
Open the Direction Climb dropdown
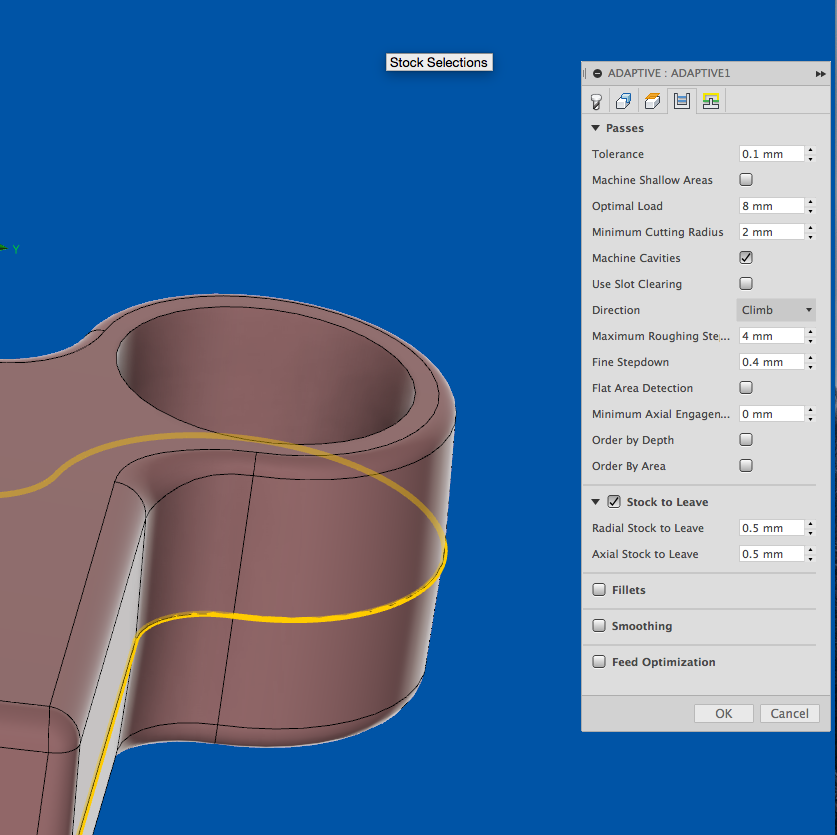pos(776,310)
